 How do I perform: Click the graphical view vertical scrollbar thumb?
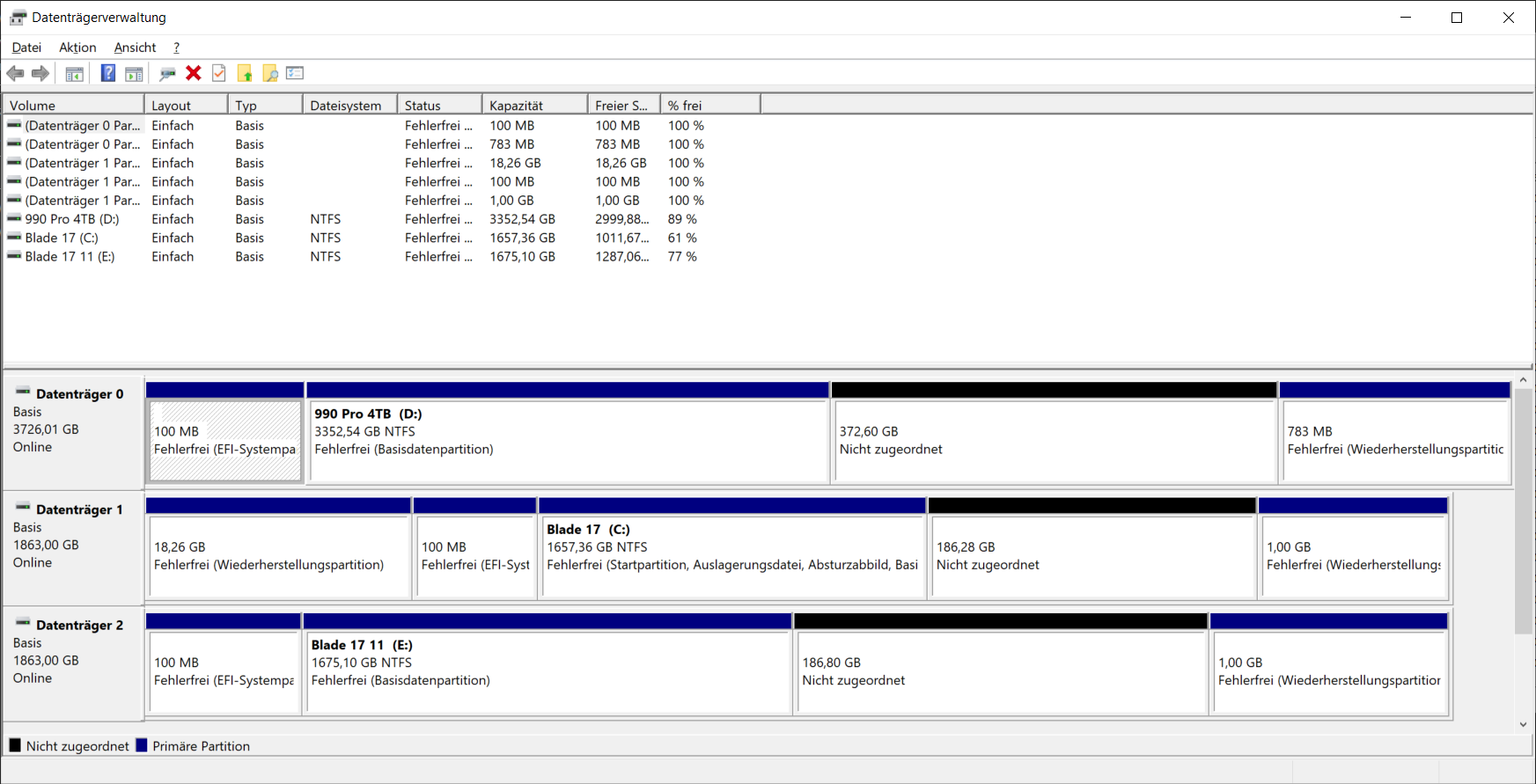point(1524,510)
